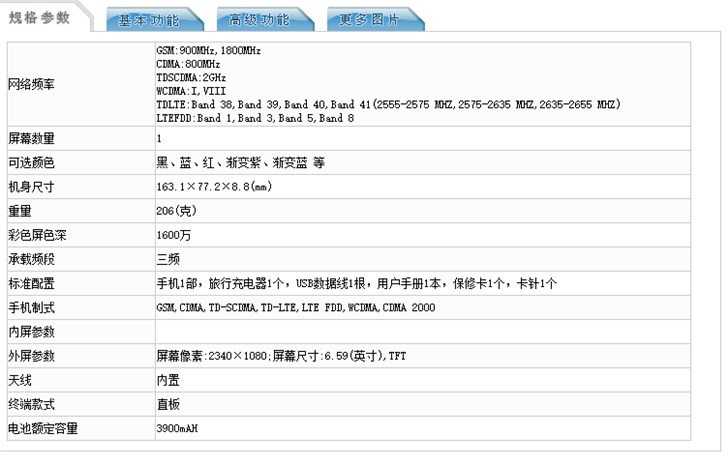This screenshot has width=728, height=464.
Task: Switch to the 高级功能 tab
Action: click(265, 20)
